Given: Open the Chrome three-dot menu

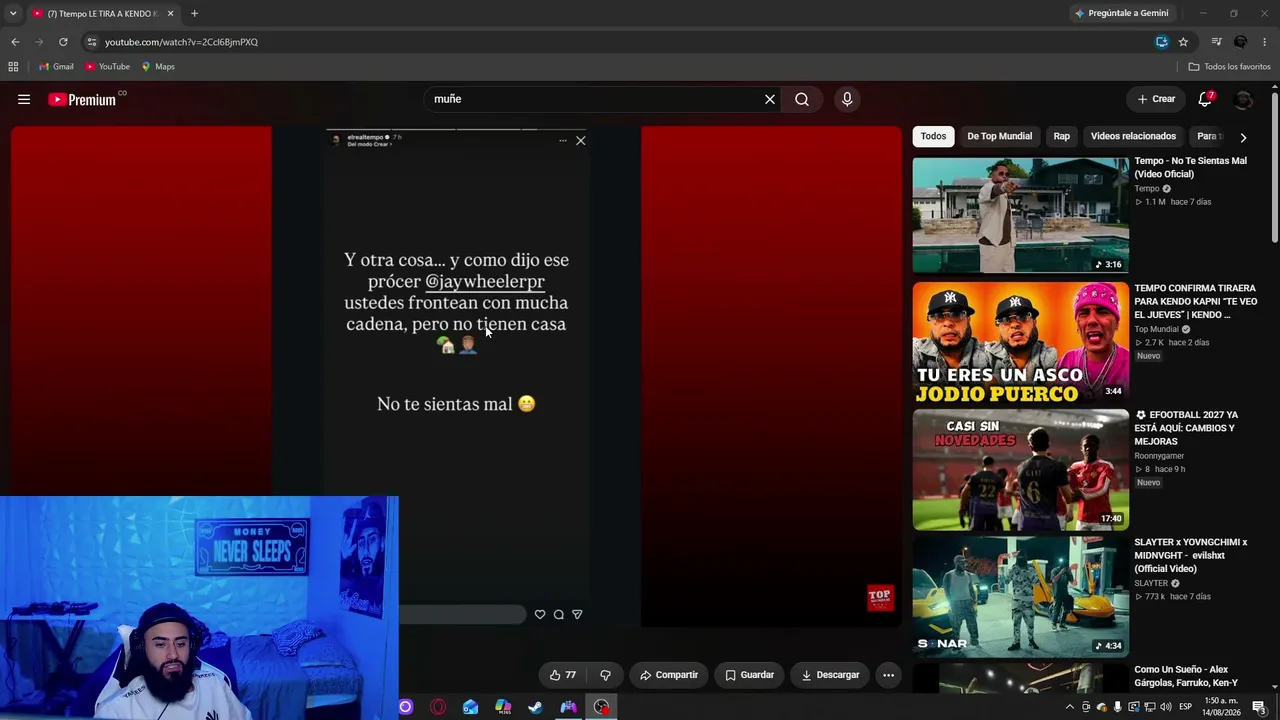Looking at the screenshot, I should (1265, 42).
